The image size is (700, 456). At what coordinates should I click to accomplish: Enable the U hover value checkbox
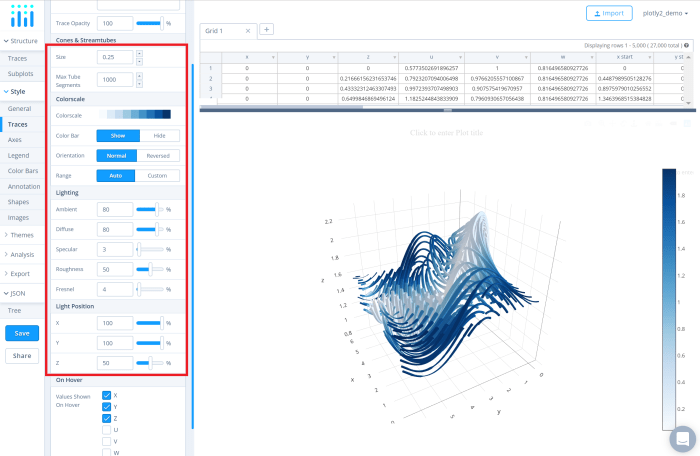tap(106, 430)
